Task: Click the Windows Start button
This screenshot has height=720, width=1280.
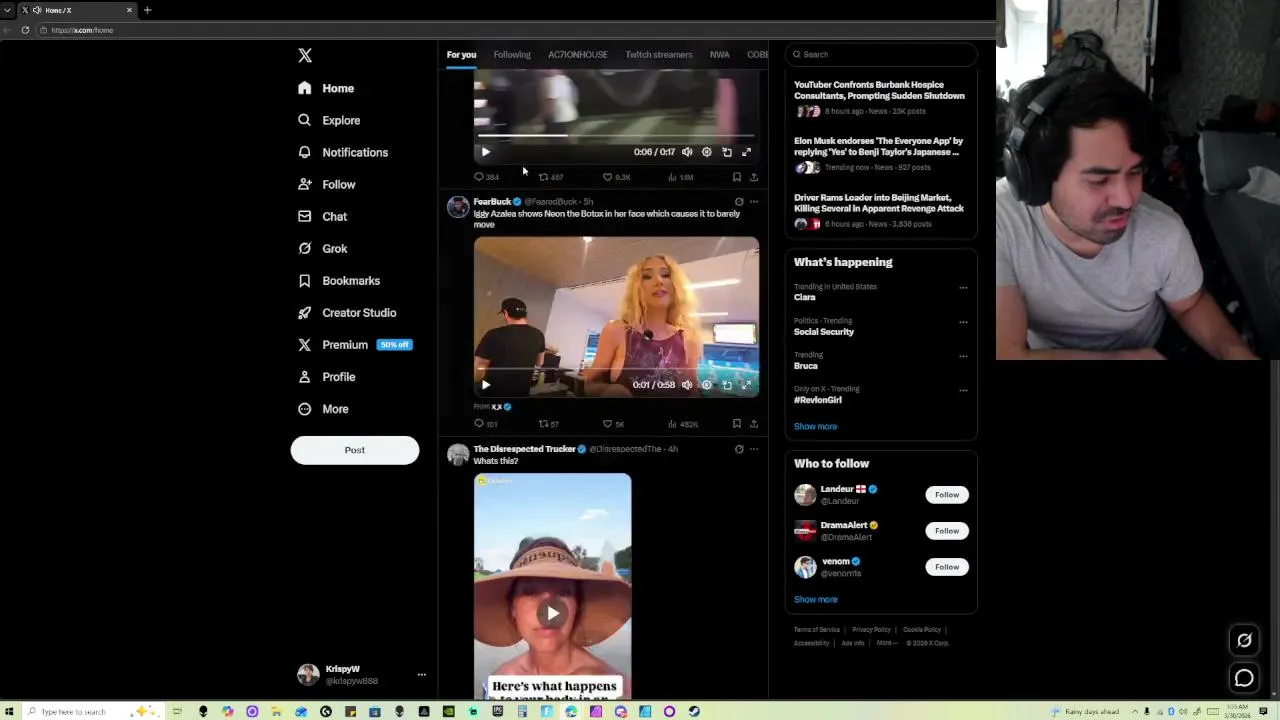Action: (x=9, y=712)
